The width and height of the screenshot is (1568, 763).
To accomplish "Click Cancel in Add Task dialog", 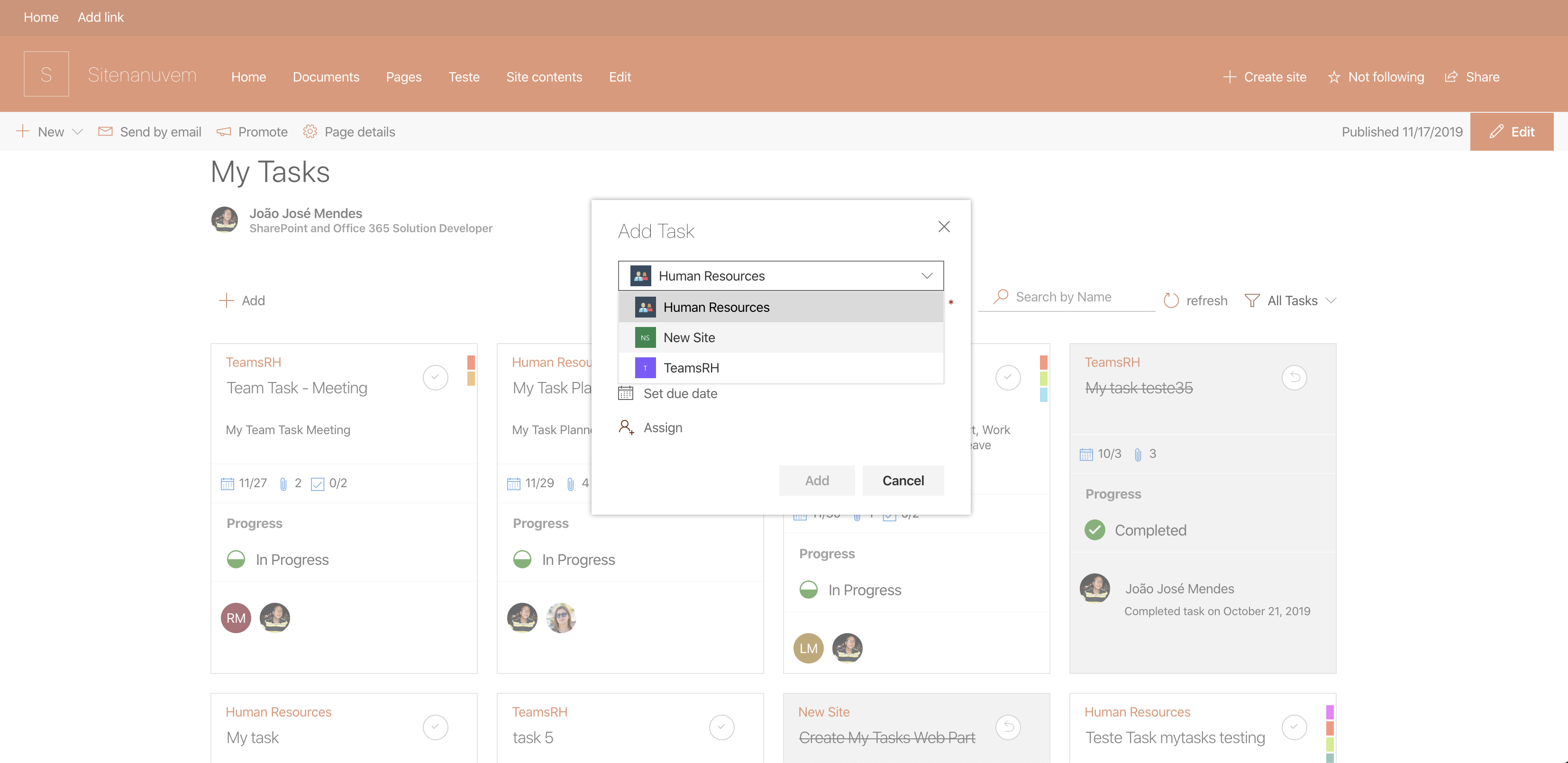I will point(903,481).
